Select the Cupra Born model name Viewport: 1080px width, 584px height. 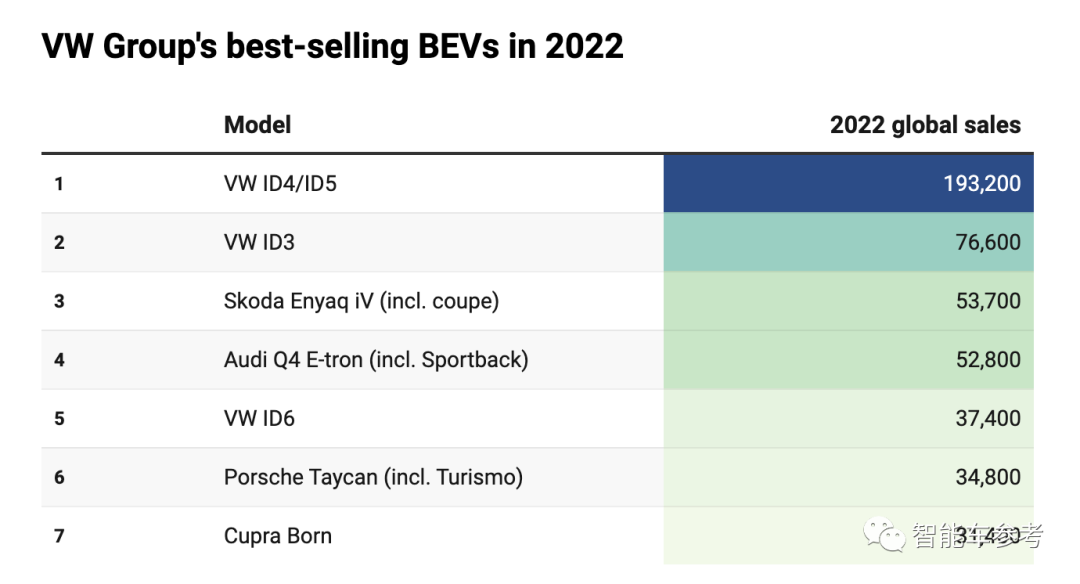point(277,536)
